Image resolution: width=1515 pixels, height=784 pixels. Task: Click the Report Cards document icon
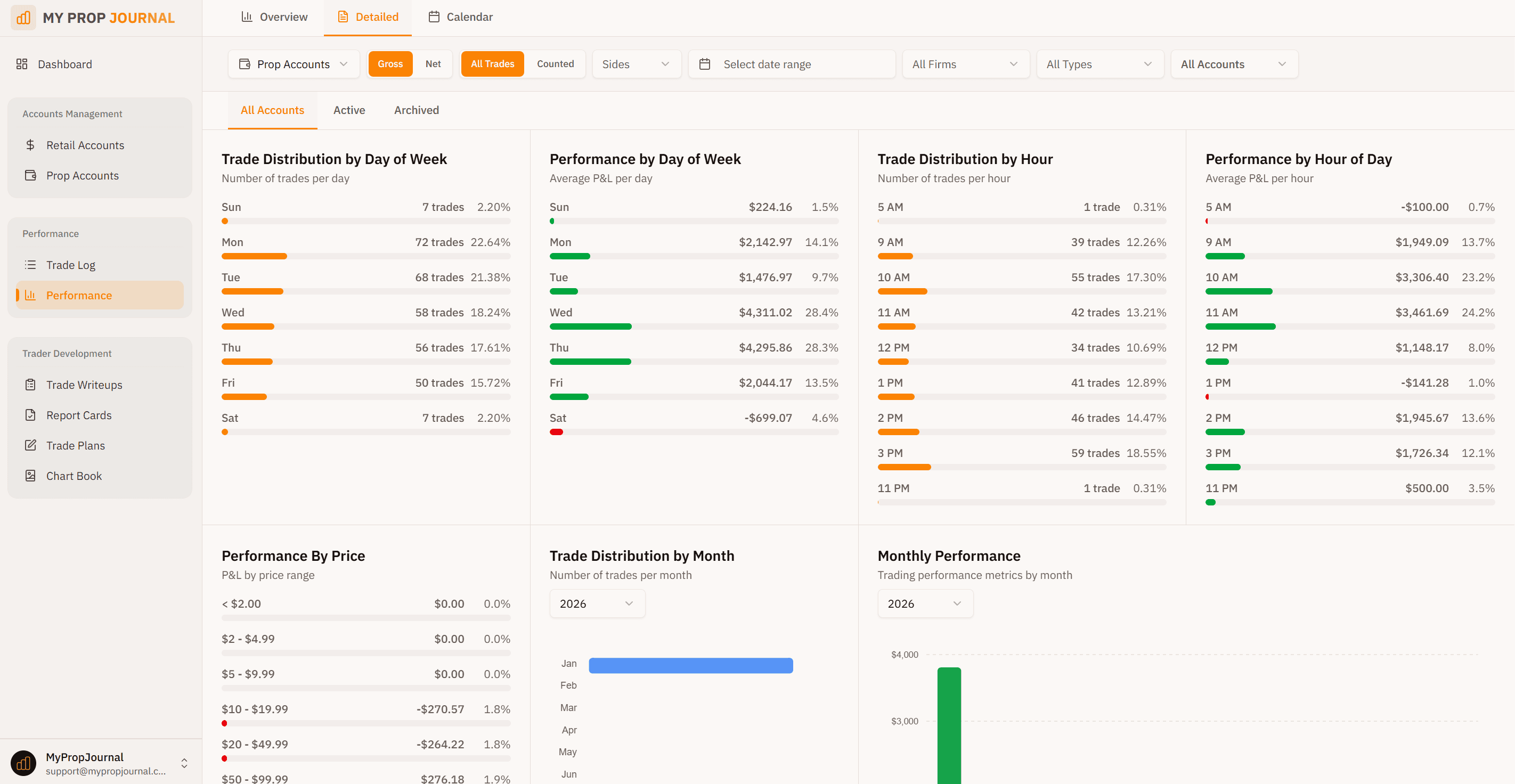pyautogui.click(x=30, y=415)
